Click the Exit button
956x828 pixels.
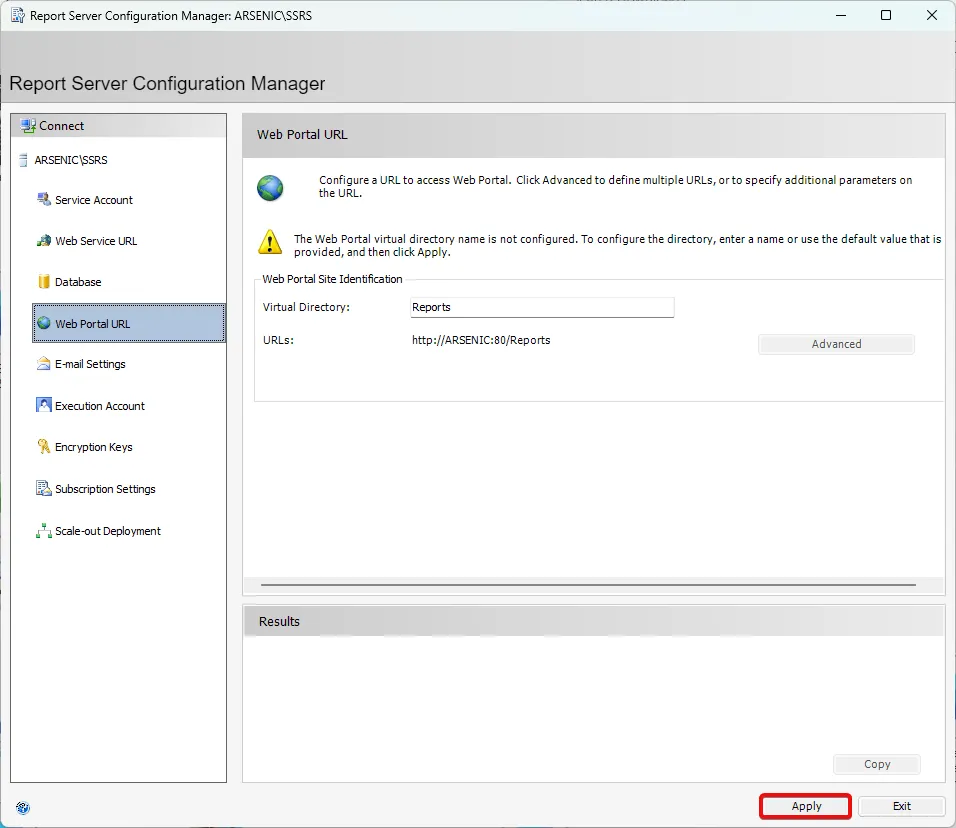tap(902, 806)
